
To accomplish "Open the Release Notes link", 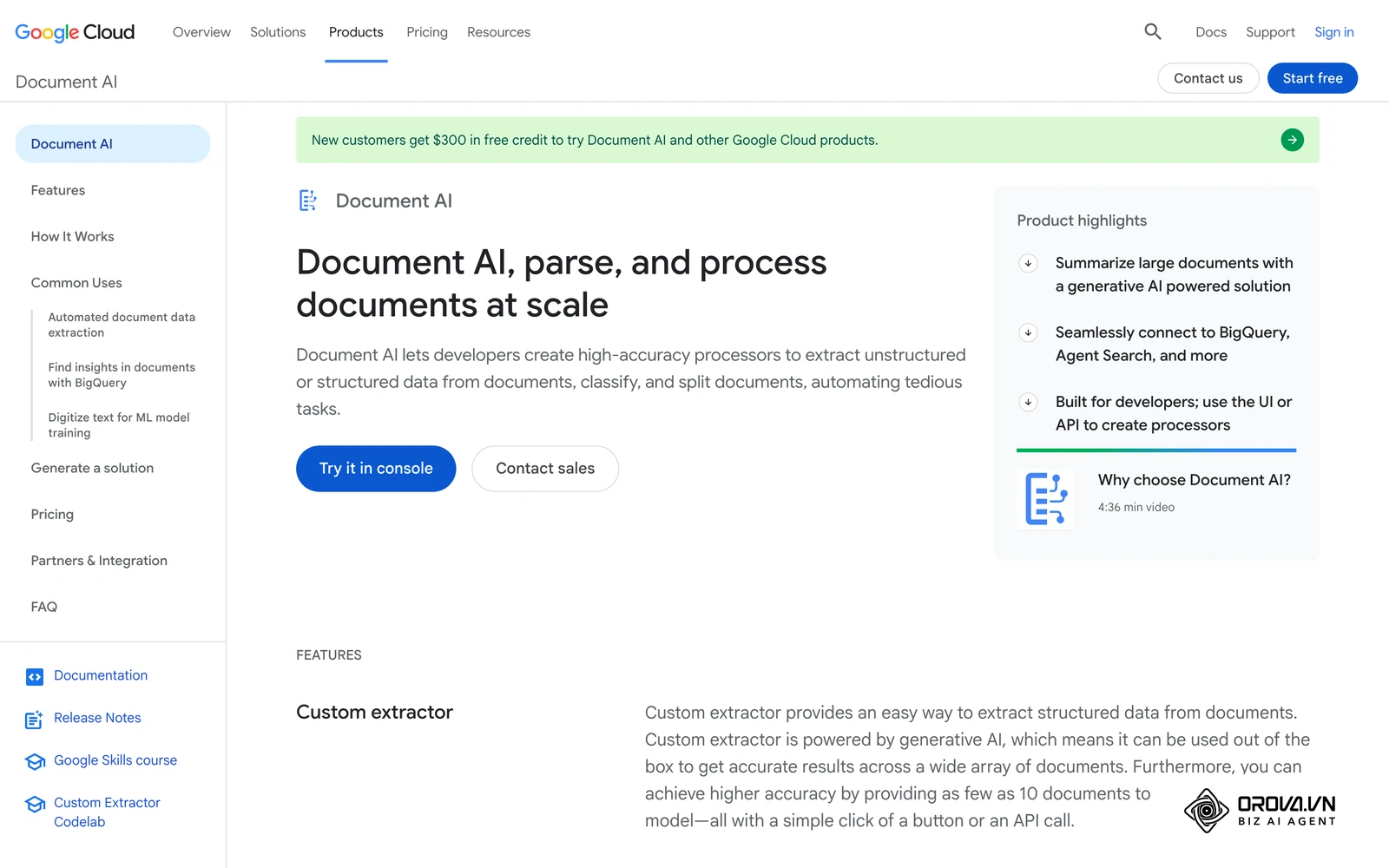I will tap(97, 718).
